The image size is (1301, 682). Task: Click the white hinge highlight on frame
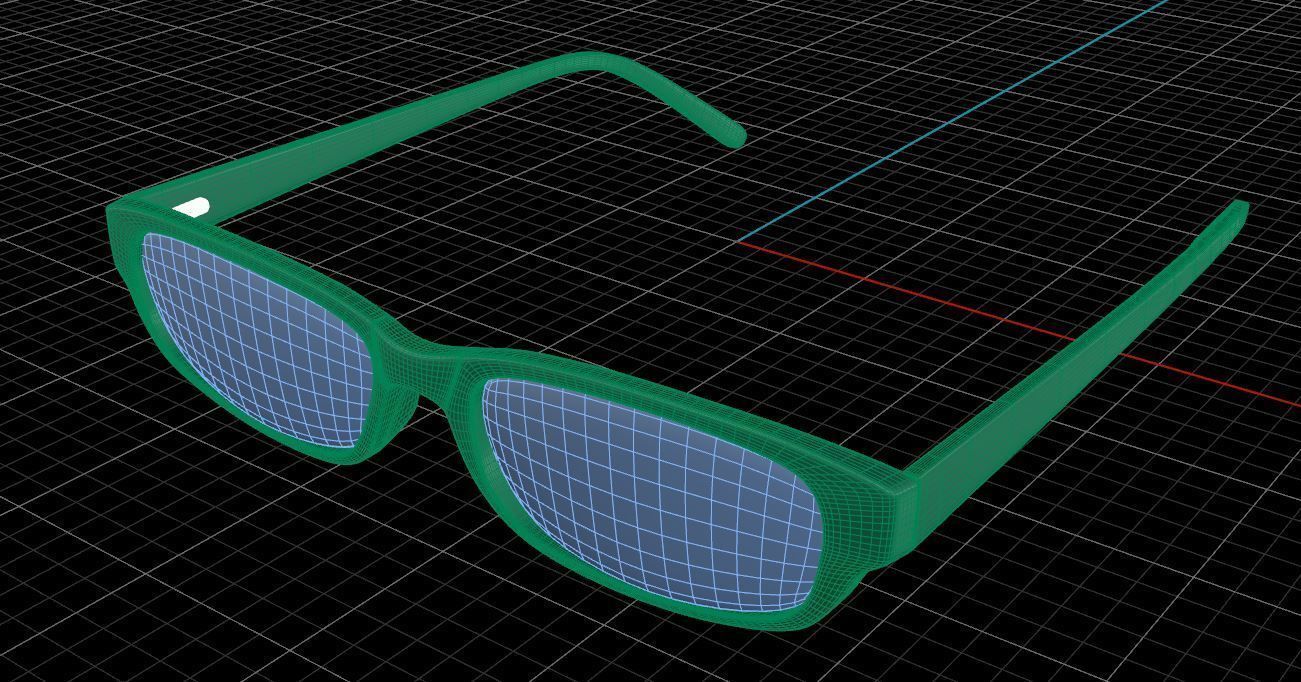pyautogui.click(x=192, y=208)
